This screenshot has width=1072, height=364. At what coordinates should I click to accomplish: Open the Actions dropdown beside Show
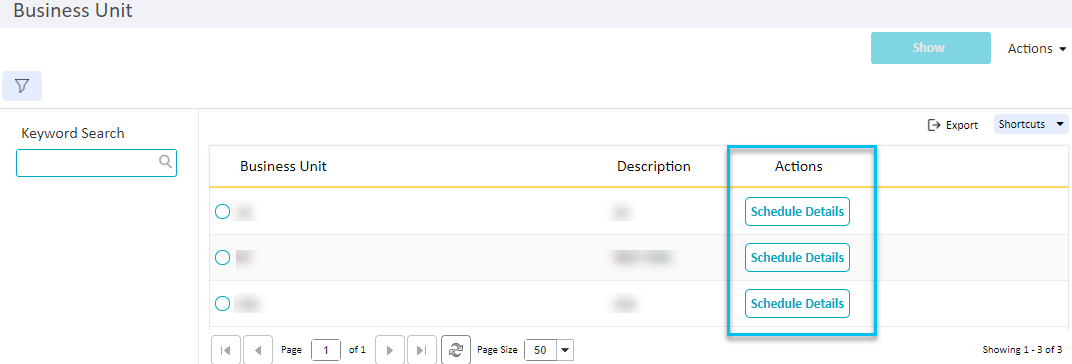(x=1036, y=49)
